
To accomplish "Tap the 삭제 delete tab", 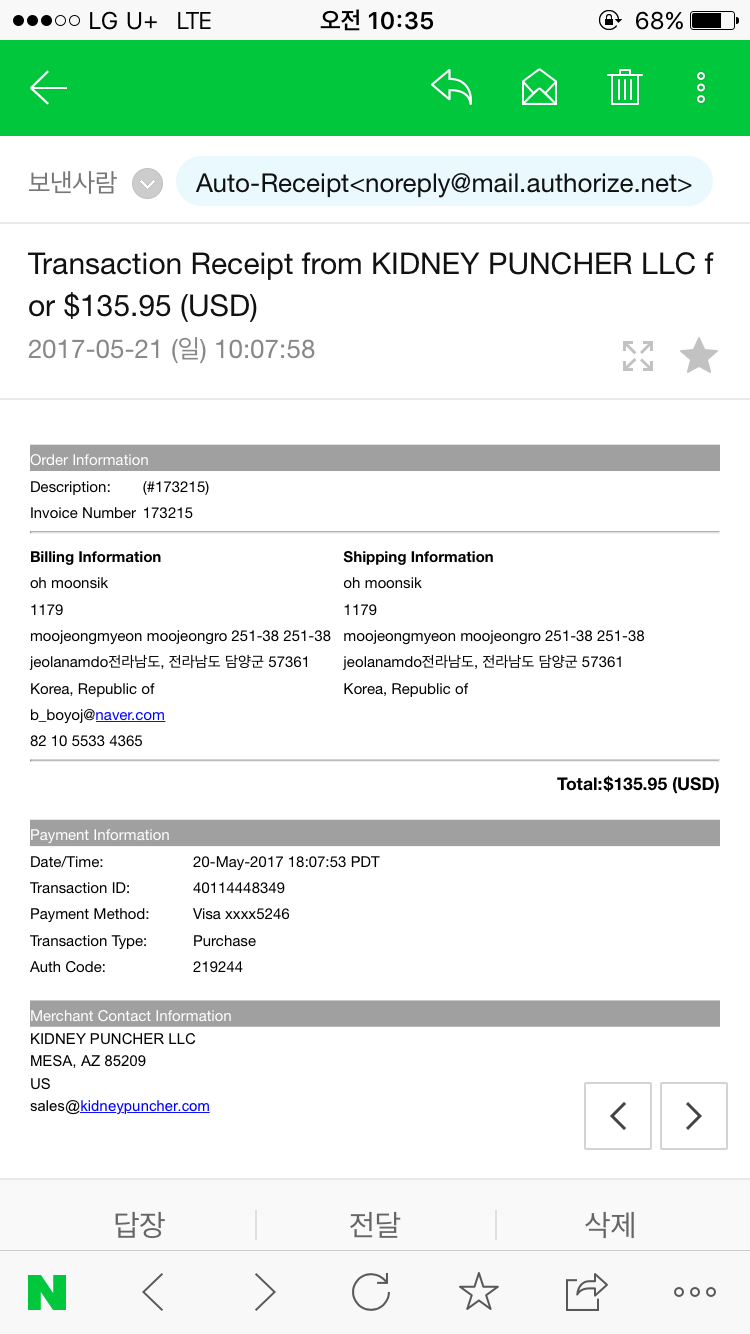I will (x=610, y=1224).
